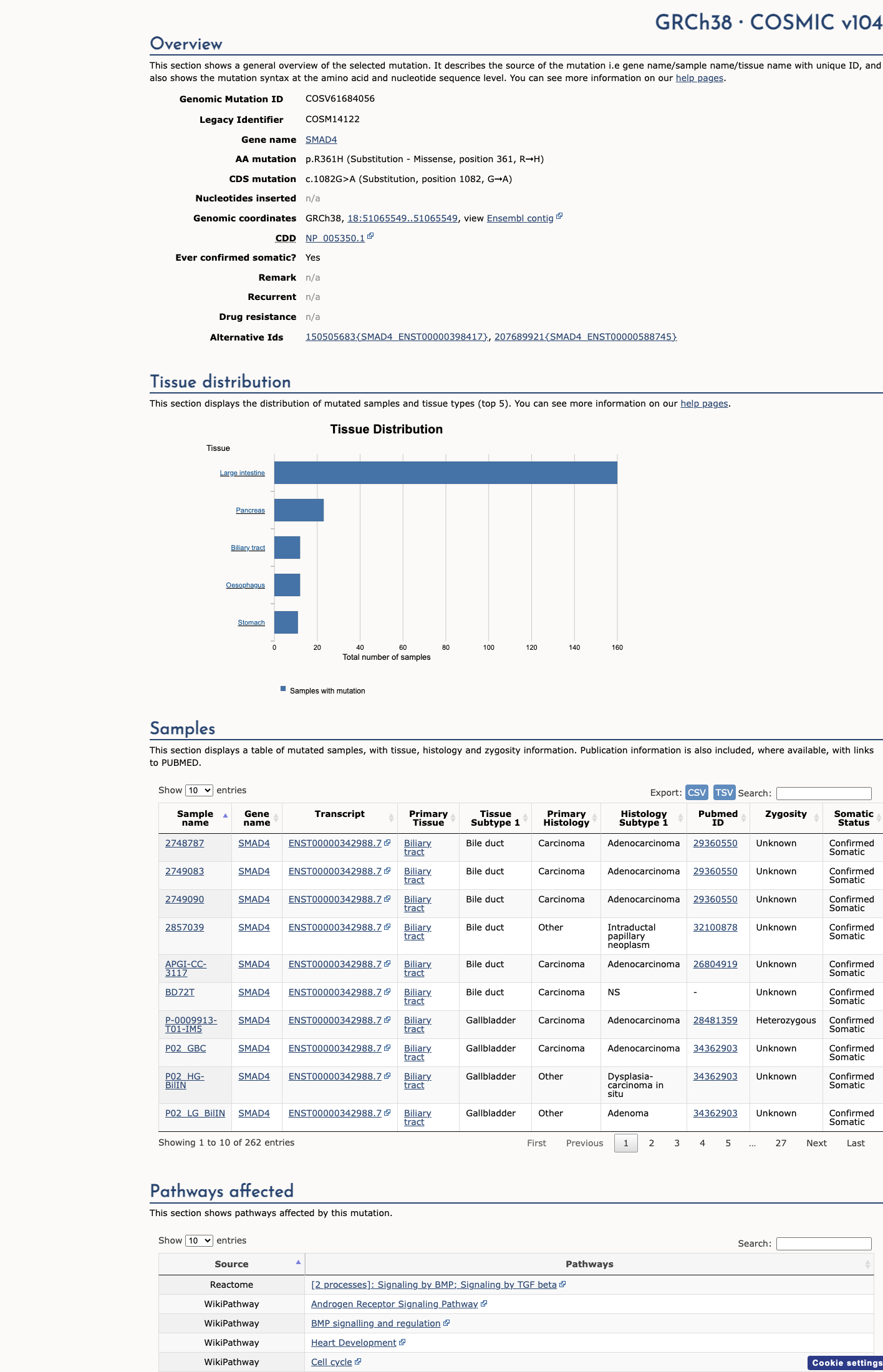
Task: Click sort arrows in Histology Subtype 1 header
Action: tap(680, 818)
